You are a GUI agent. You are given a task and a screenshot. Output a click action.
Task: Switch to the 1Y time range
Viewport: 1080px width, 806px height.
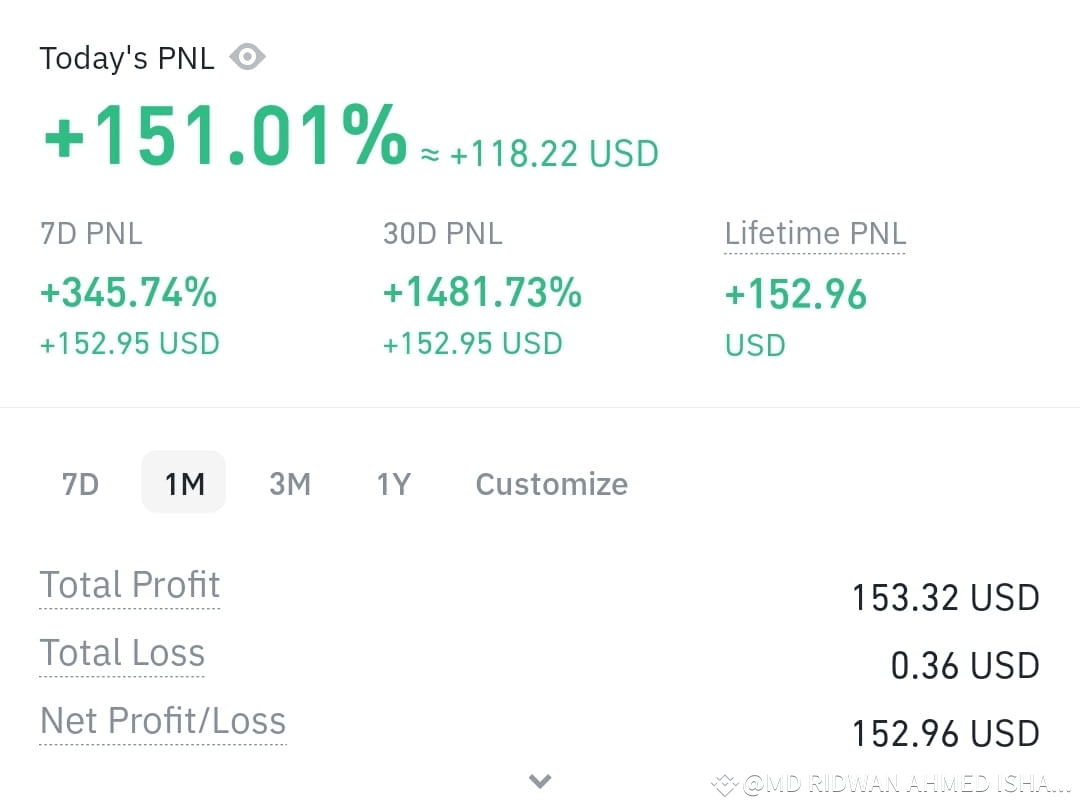point(393,484)
